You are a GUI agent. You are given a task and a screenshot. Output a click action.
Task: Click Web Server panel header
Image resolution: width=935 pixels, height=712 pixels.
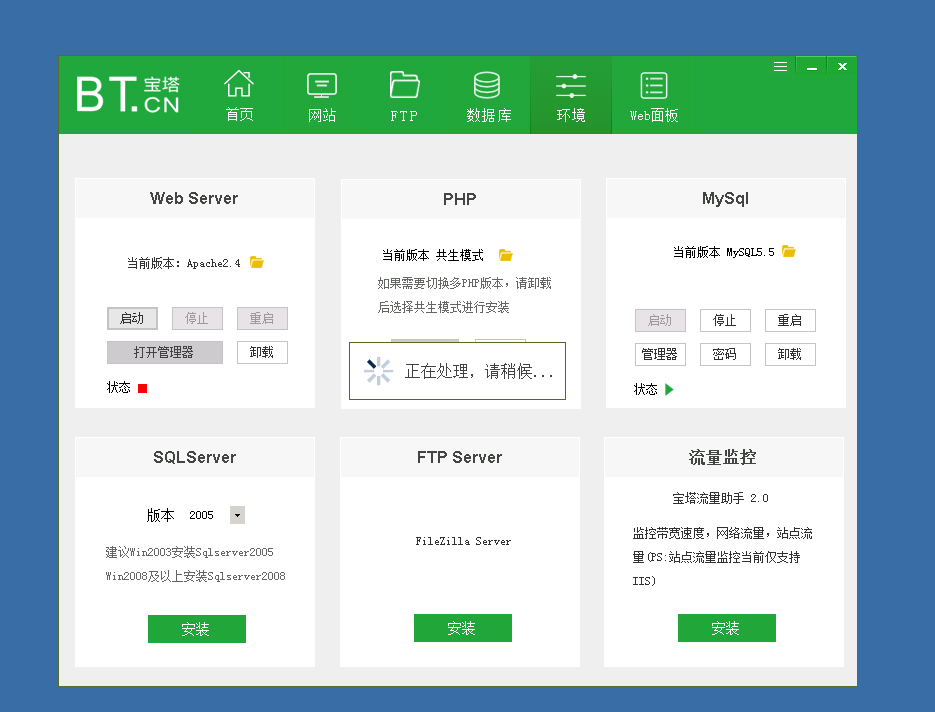pyautogui.click(x=195, y=198)
